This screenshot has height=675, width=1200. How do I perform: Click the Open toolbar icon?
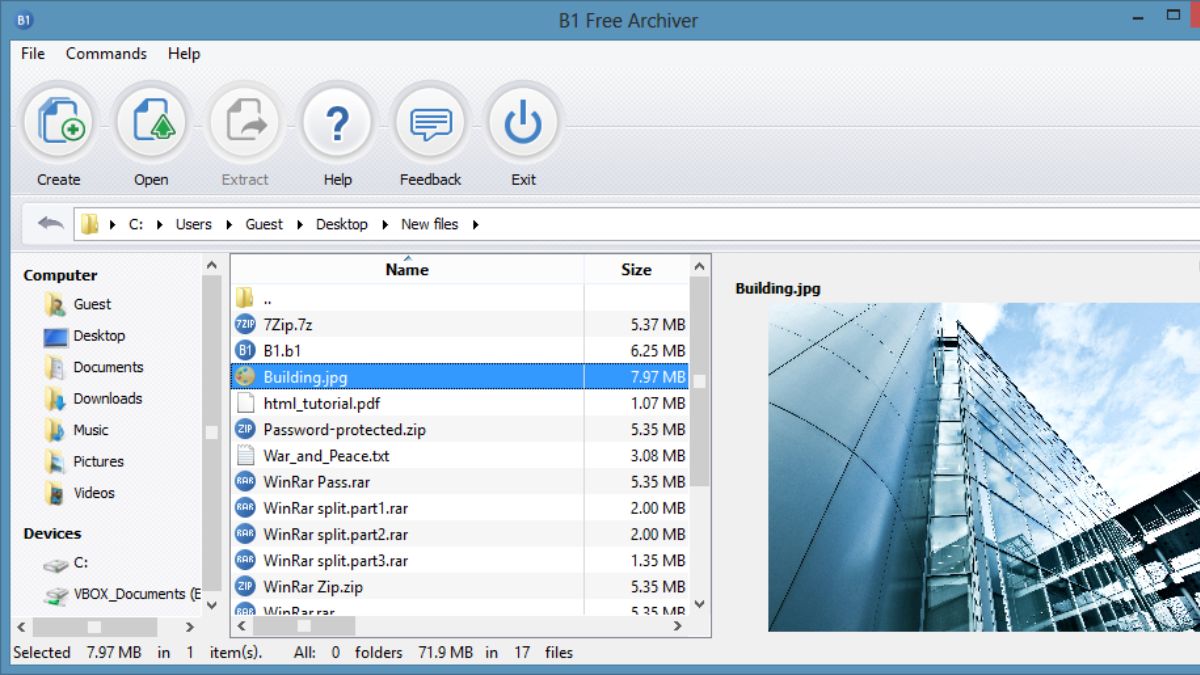pyautogui.click(x=152, y=124)
